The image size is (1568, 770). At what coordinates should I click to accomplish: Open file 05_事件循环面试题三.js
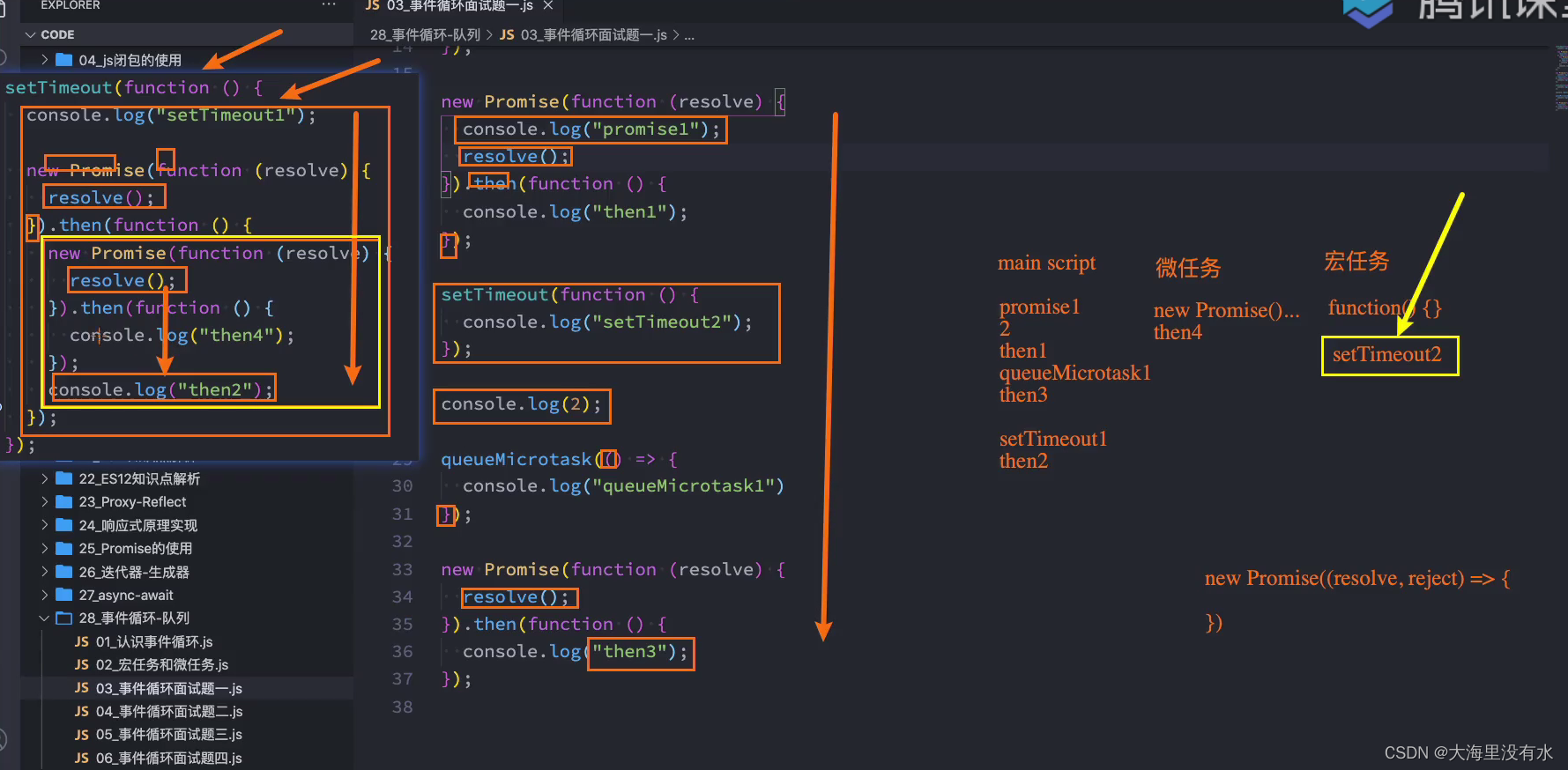[x=169, y=734]
